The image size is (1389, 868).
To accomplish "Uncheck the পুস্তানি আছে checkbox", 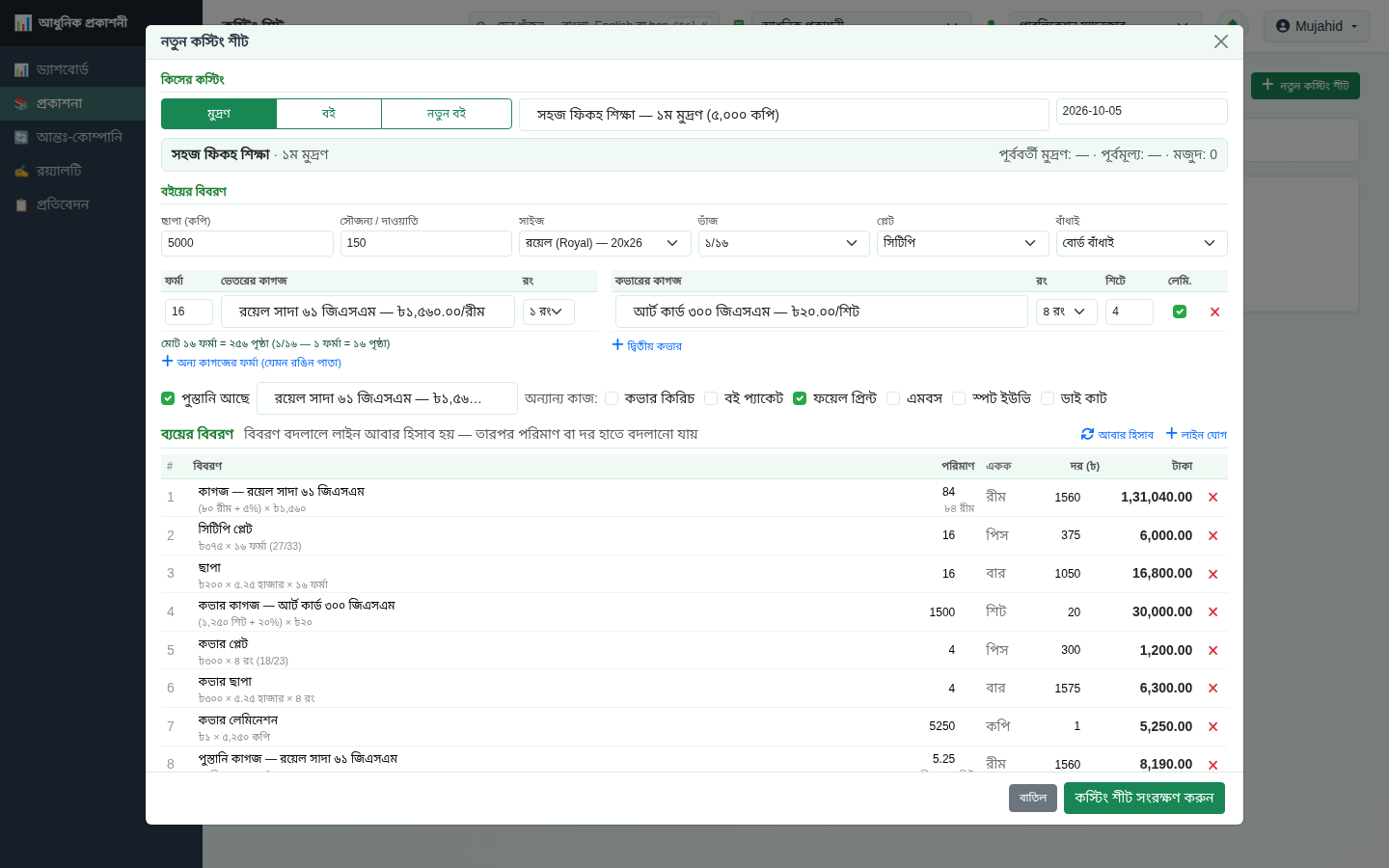I will click(168, 398).
